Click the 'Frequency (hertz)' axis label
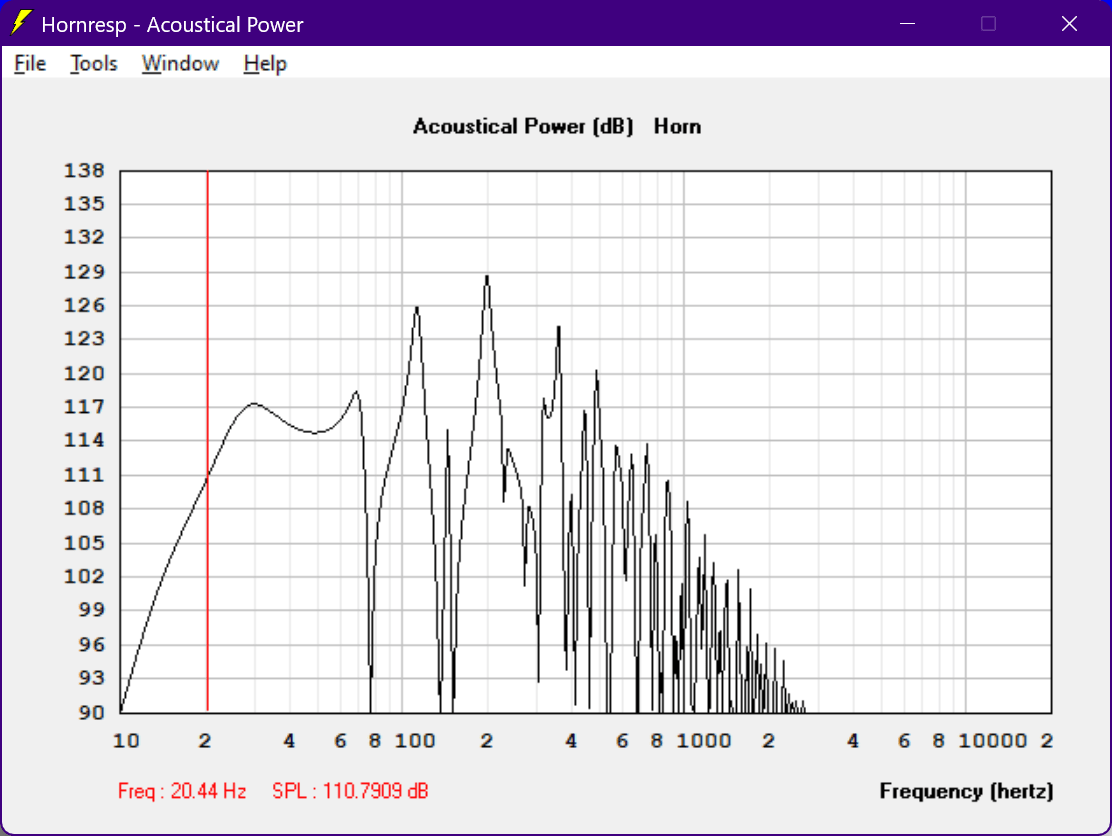This screenshot has height=836, width=1112. coord(966,791)
